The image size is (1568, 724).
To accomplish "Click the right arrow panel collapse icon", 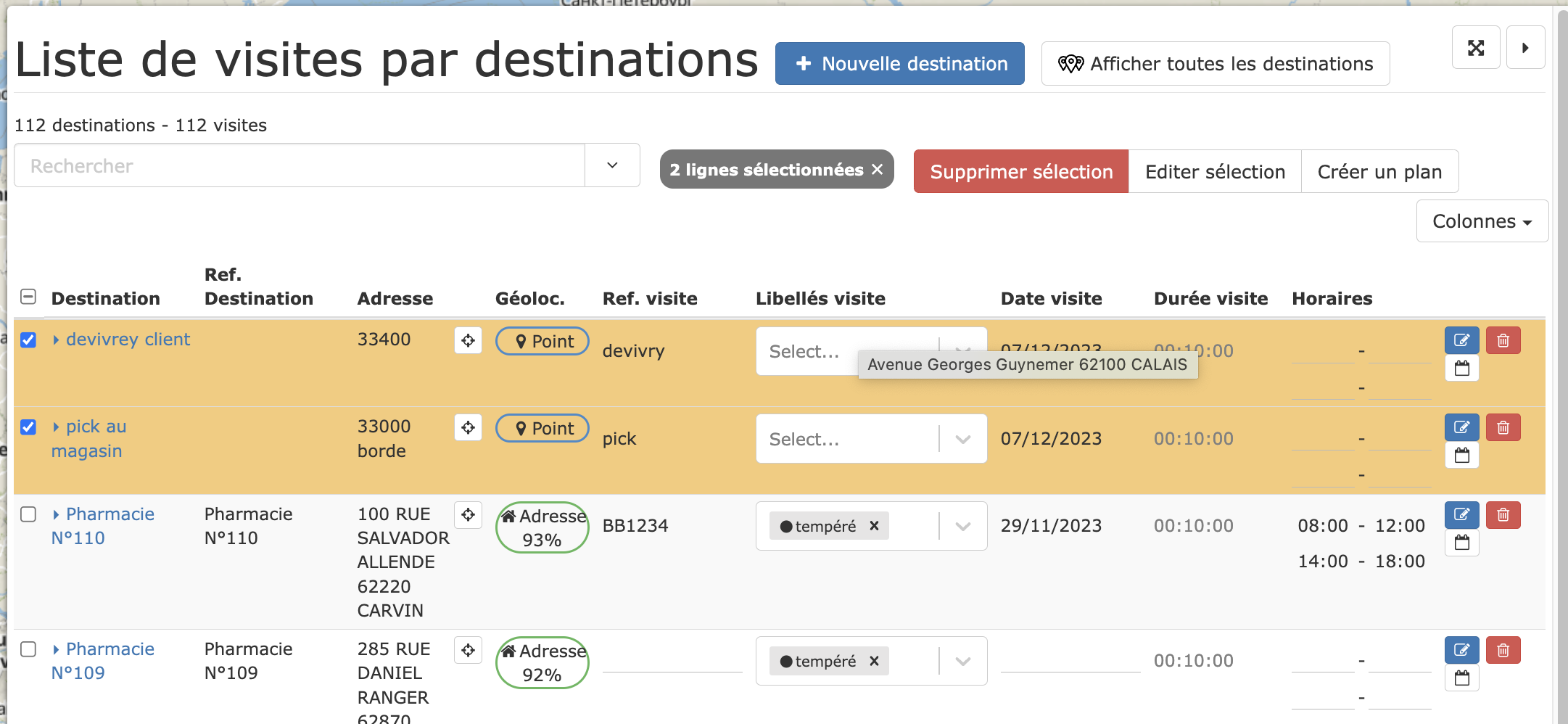I will click(1524, 48).
